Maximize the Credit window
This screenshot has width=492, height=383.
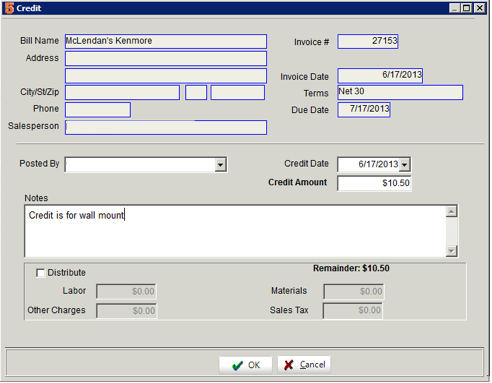point(466,8)
